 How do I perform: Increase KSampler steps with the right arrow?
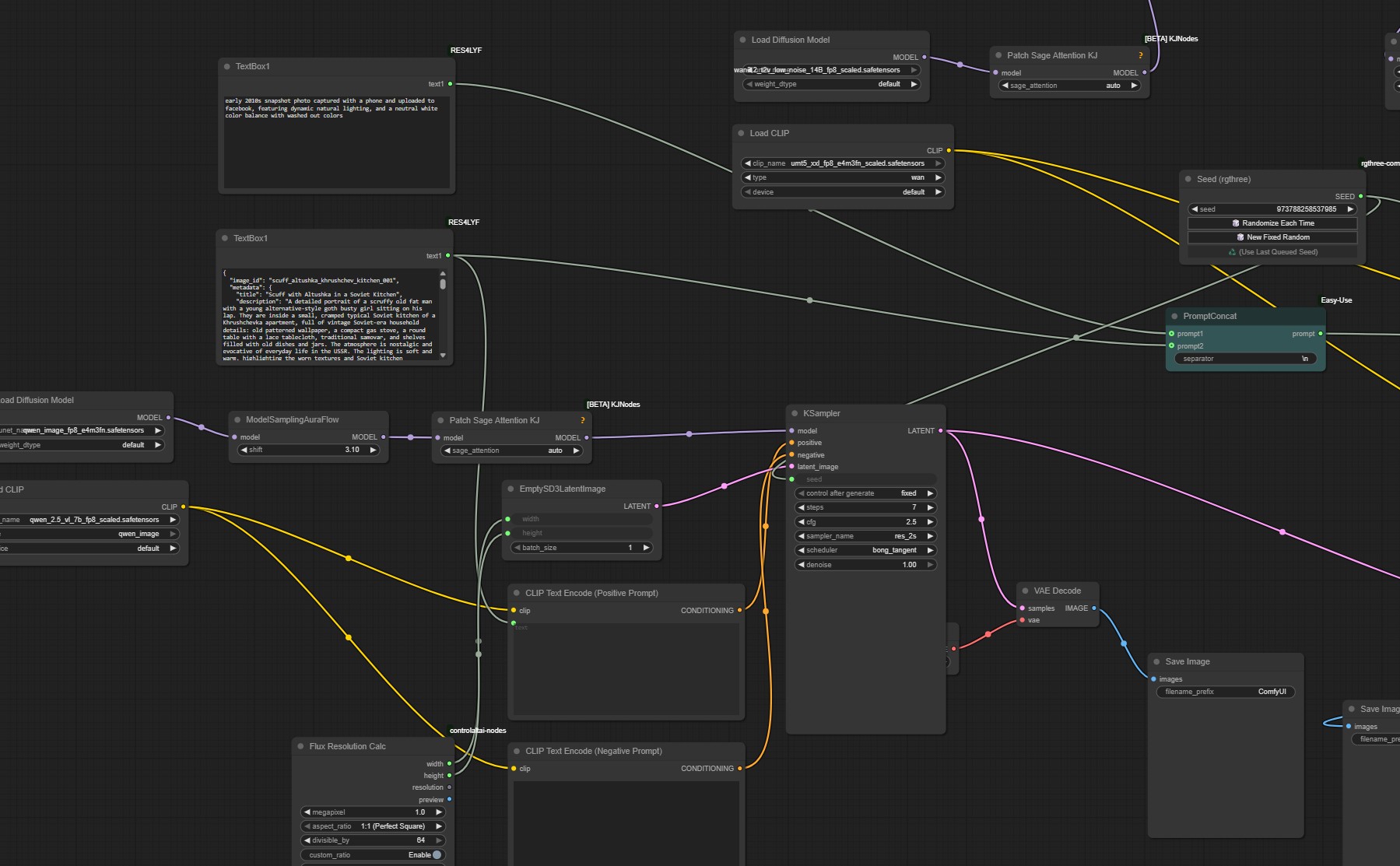pos(930,507)
